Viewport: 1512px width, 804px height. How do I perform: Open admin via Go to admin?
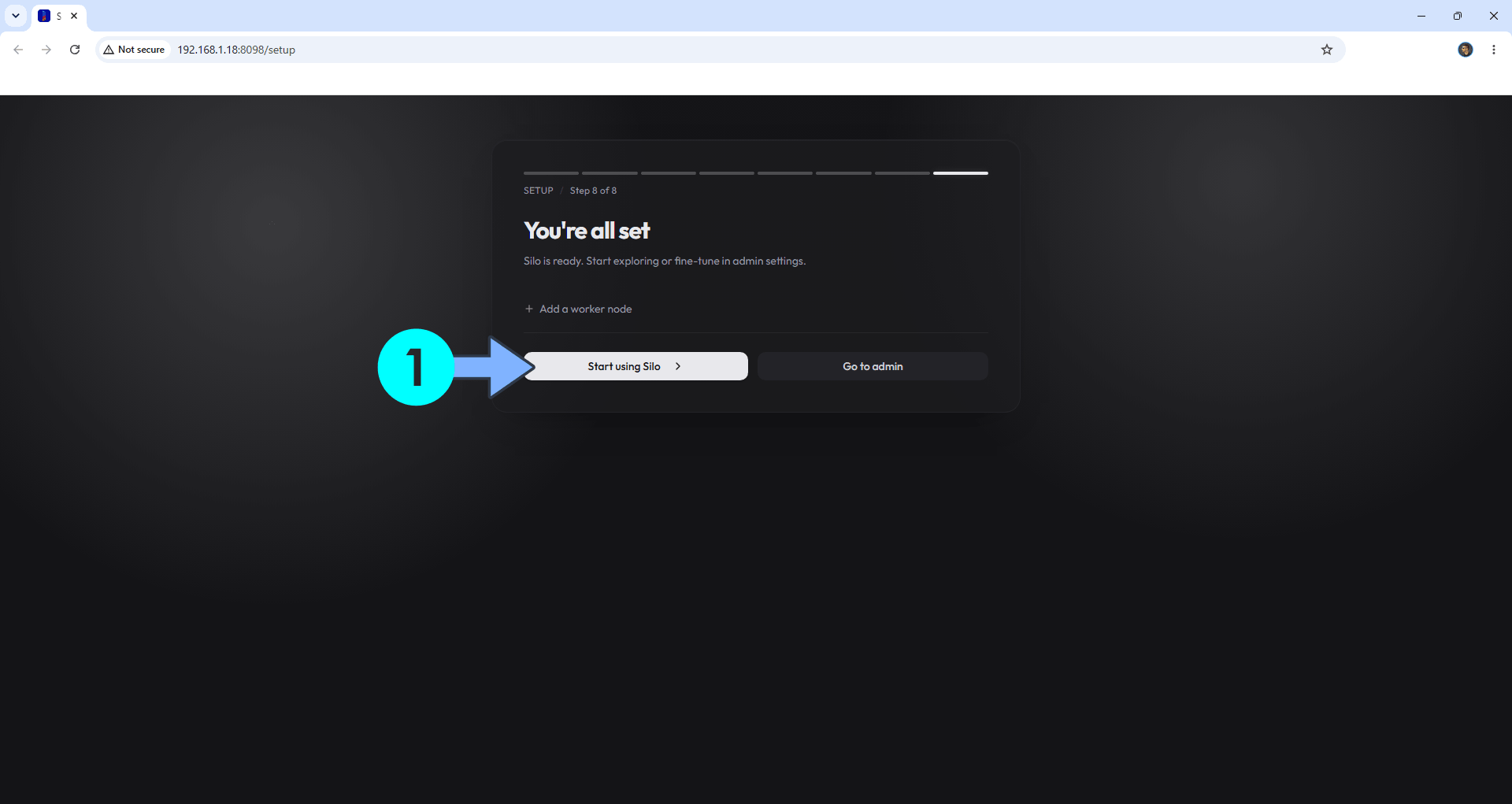pos(873,366)
